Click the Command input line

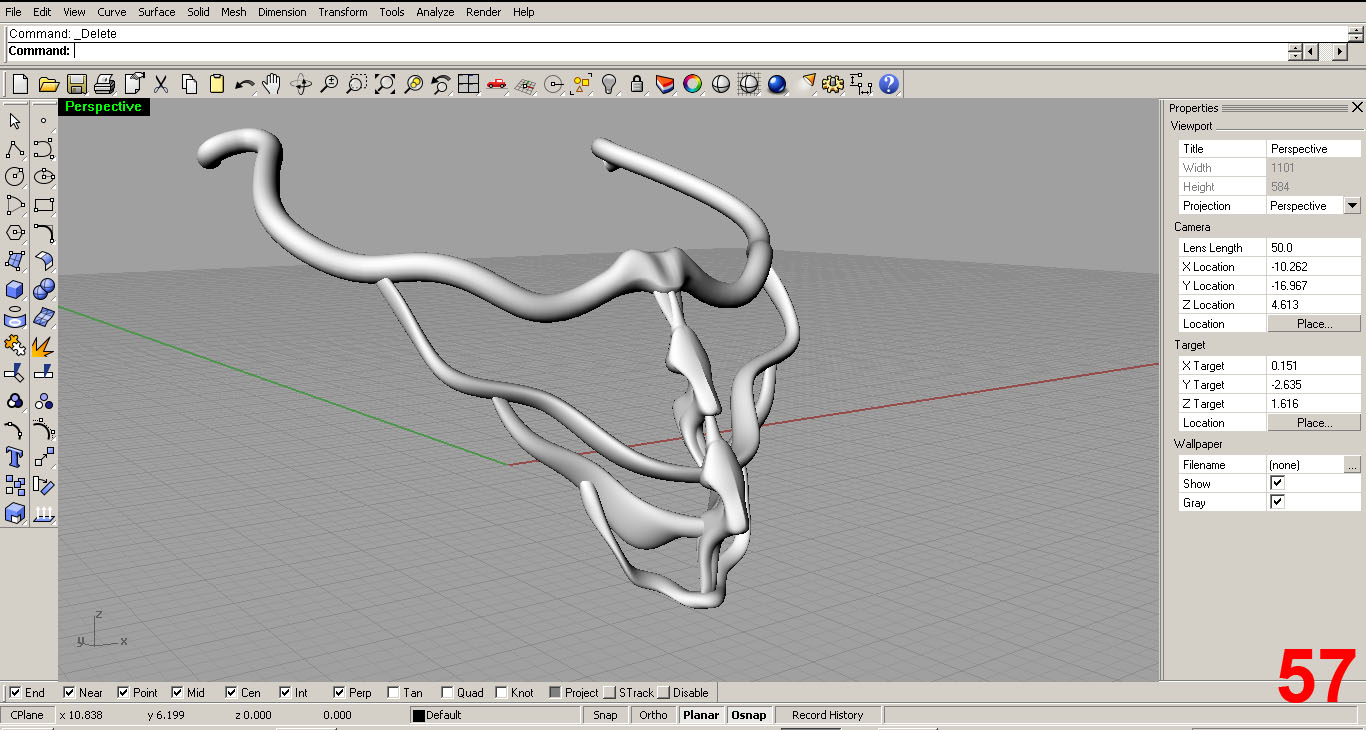click(680, 51)
